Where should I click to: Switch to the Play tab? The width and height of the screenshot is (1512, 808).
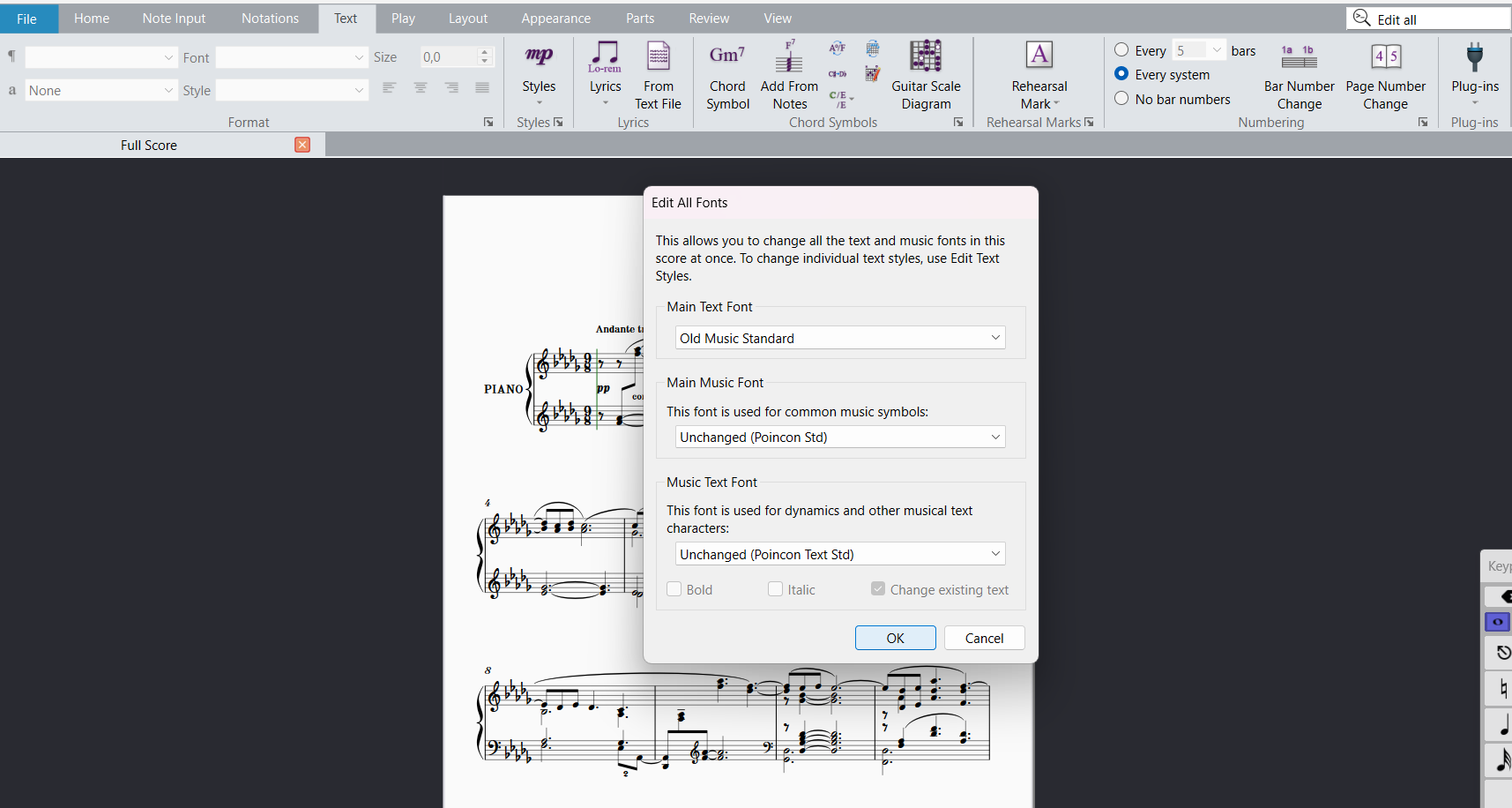click(403, 19)
